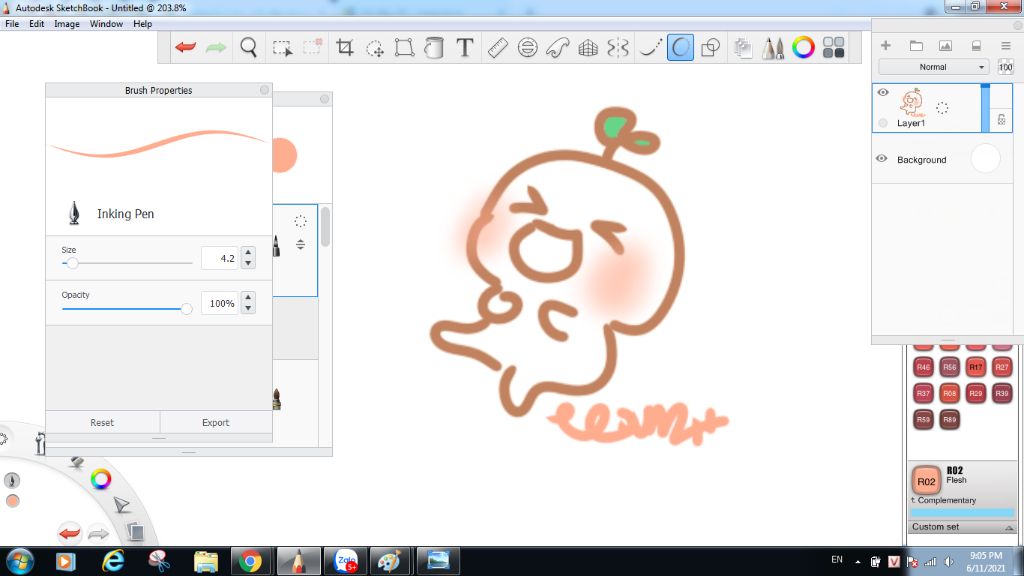Open the File menu
Viewport: 1024px width, 576px height.
12,24
